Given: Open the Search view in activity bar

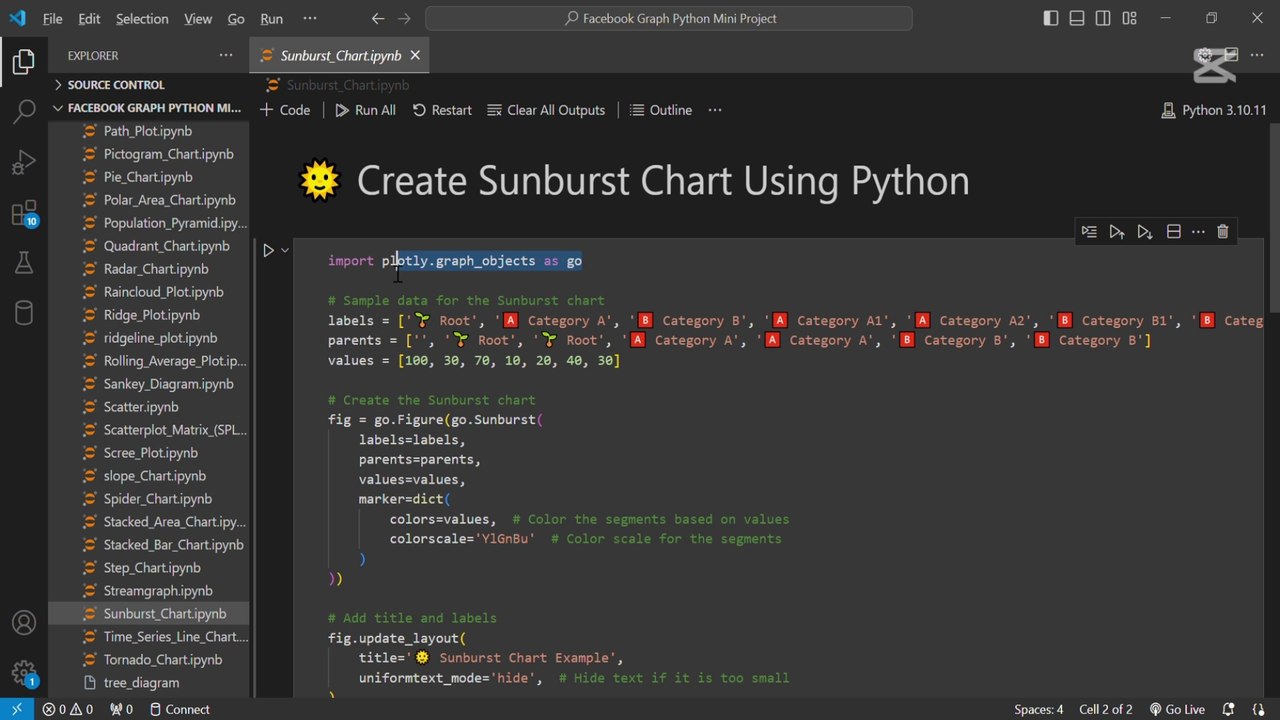Looking at the screenshot, I should pyautogui.click(x=24, y=110).
